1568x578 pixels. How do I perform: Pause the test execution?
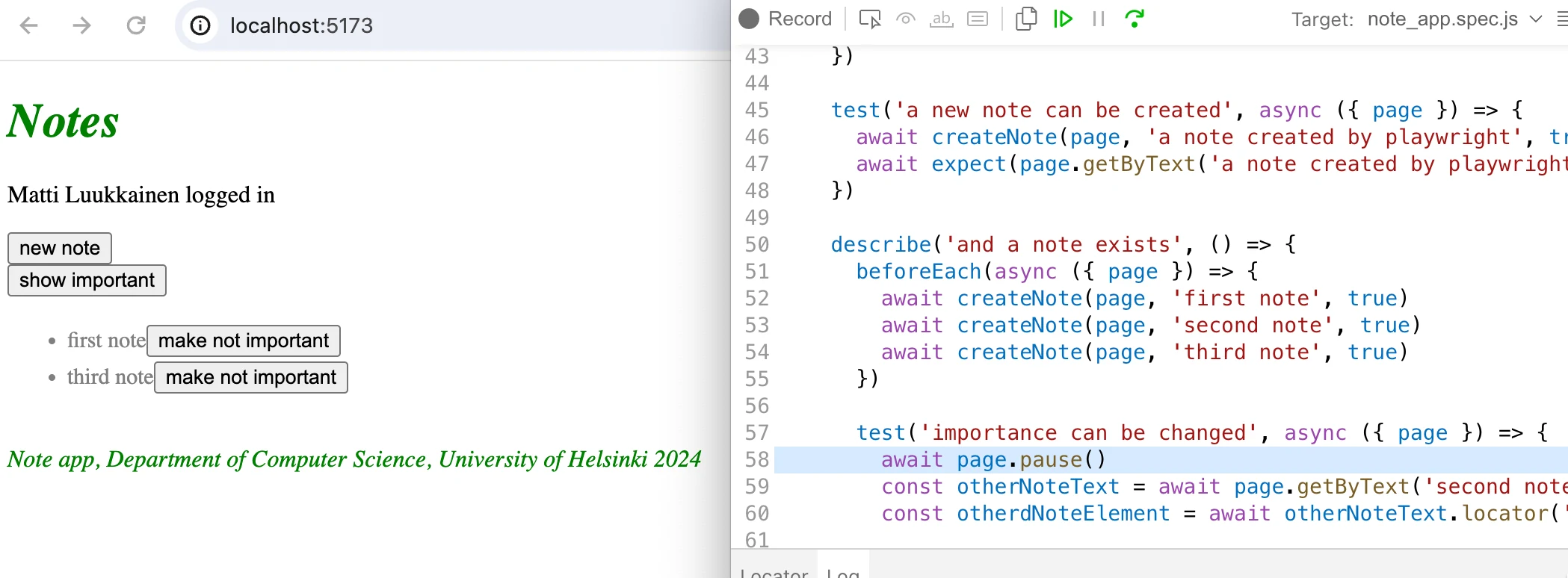[x=1098, y=19]
